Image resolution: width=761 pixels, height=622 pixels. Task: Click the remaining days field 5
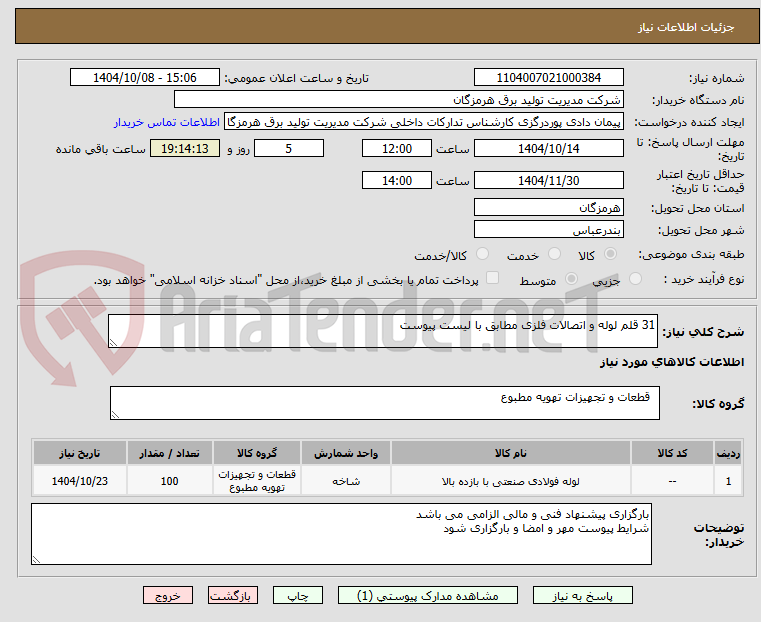tap(289, 148)
